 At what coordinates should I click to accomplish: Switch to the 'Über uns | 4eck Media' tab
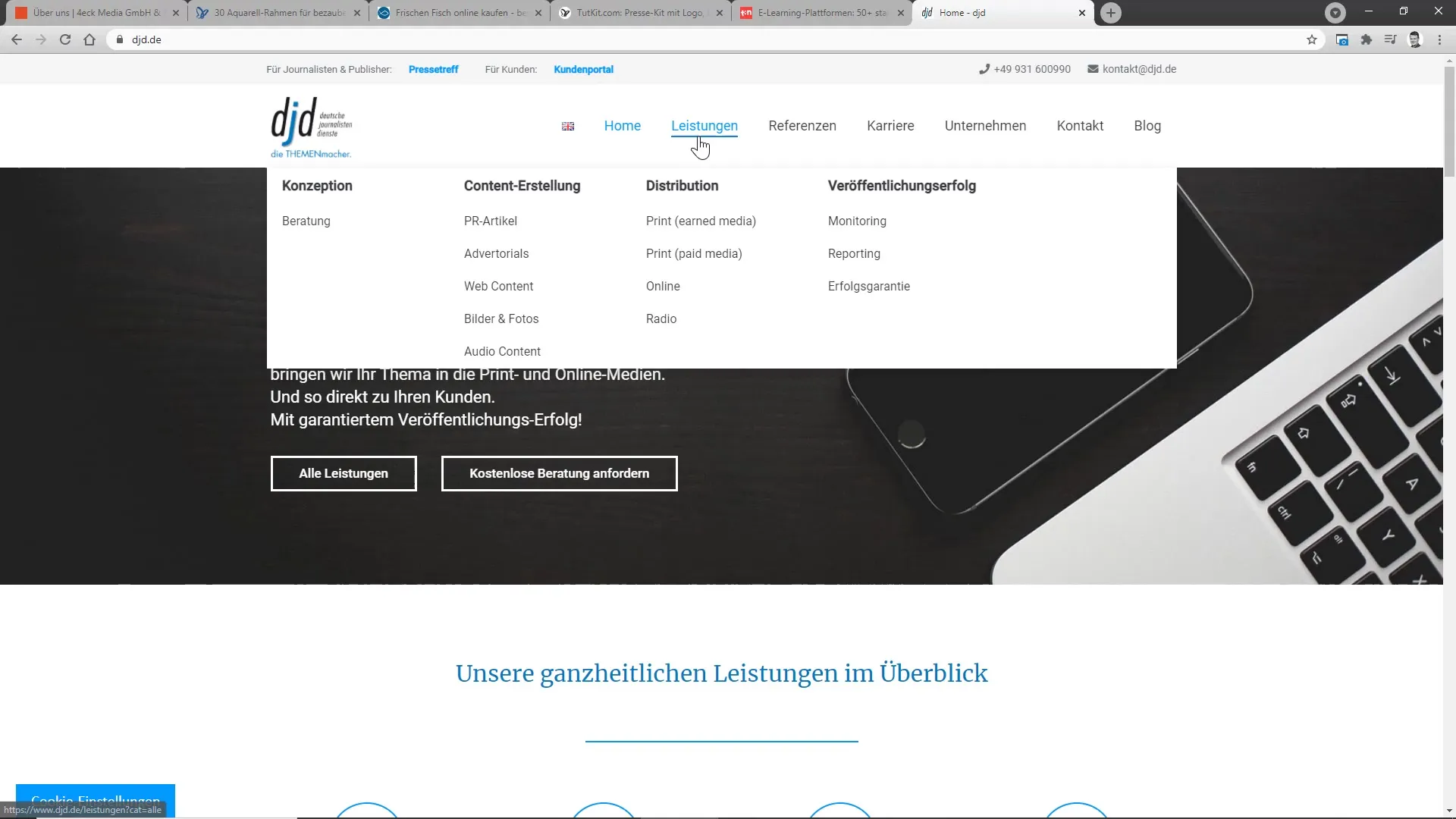95,13
